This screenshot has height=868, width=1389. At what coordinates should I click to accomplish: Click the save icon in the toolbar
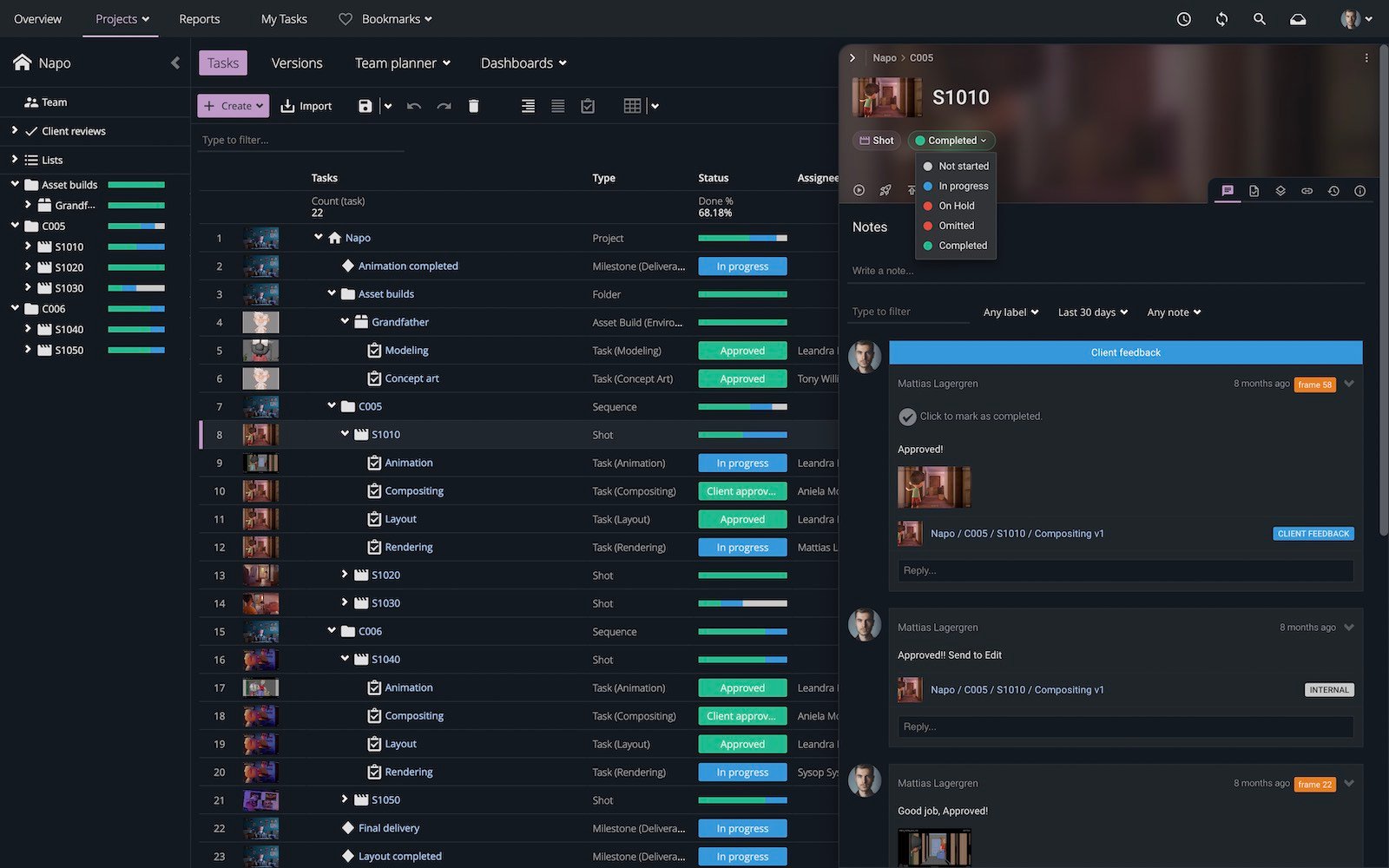(365, 106)
